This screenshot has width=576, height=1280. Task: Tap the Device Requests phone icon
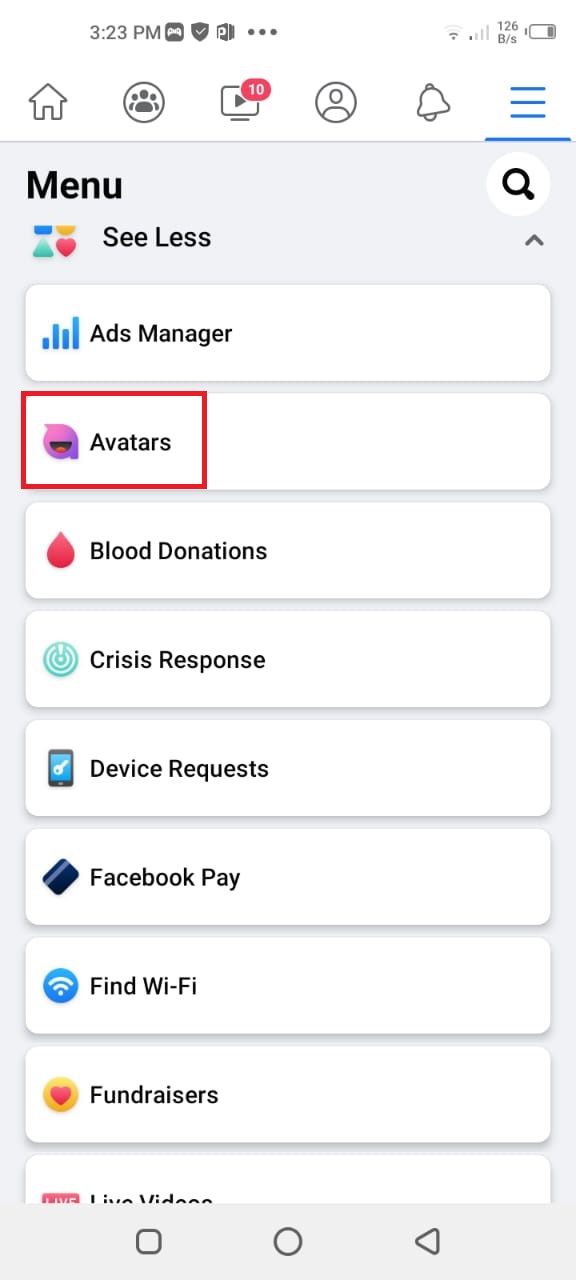pyautogui.click(x=61, y=769)
